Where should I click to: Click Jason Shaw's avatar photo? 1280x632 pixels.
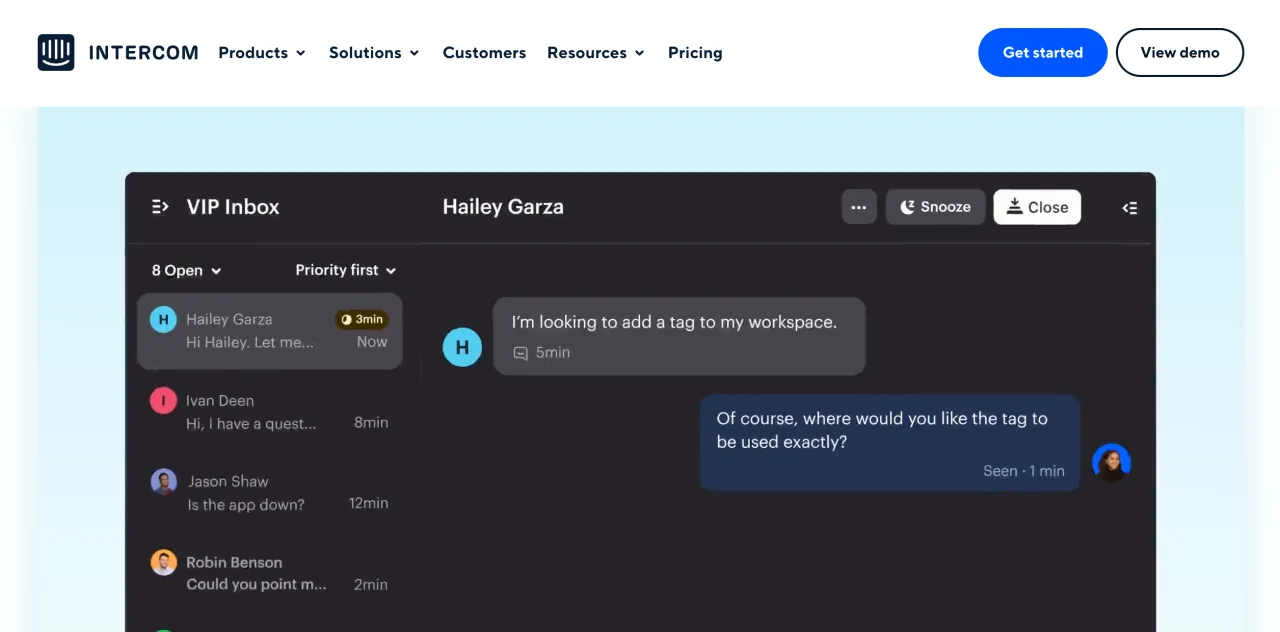164,482
